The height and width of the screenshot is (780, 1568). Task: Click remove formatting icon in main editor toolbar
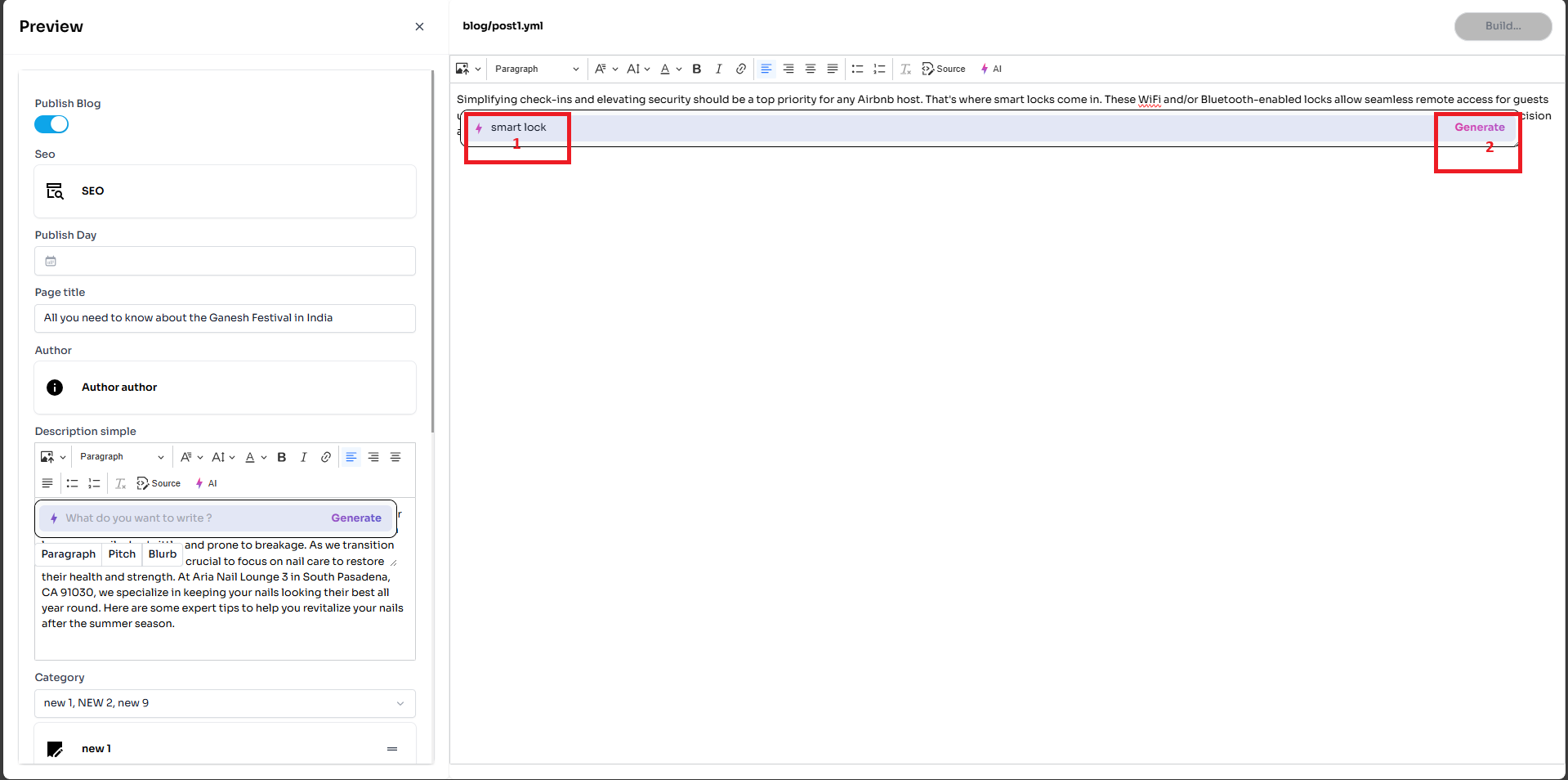click(905, 69)
